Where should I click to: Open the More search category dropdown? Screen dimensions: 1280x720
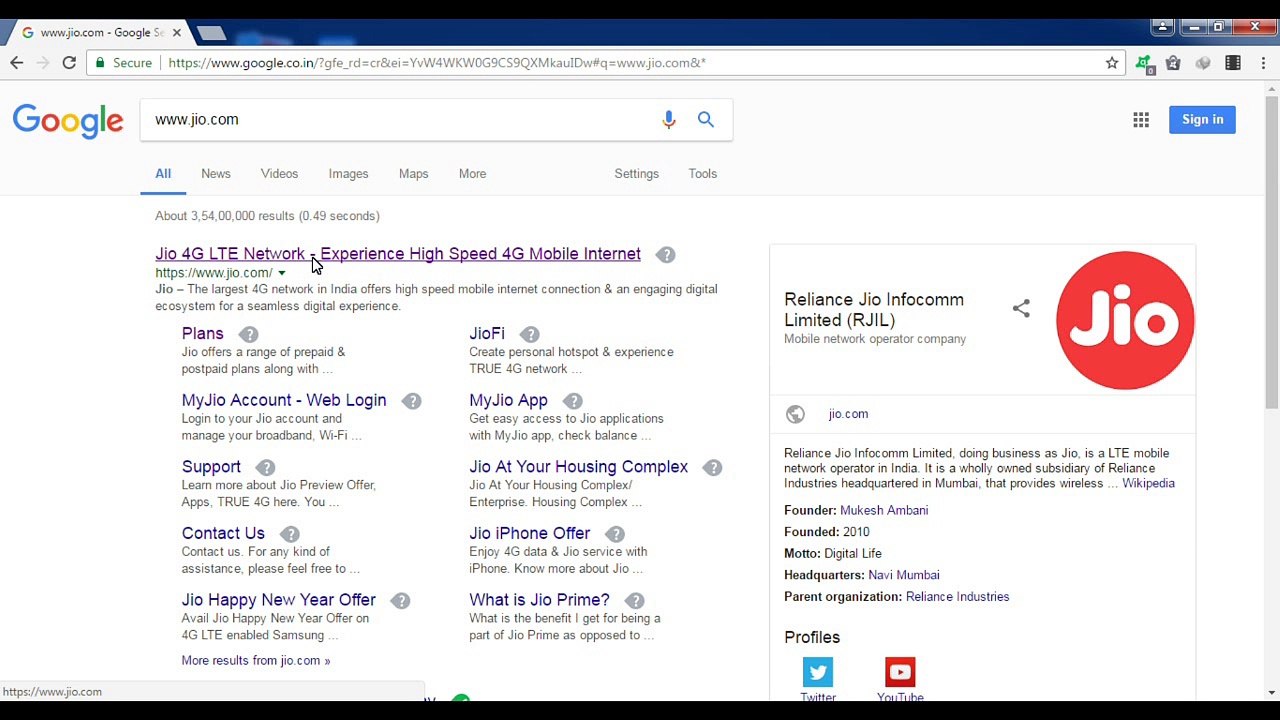click(x=472, y=173)
